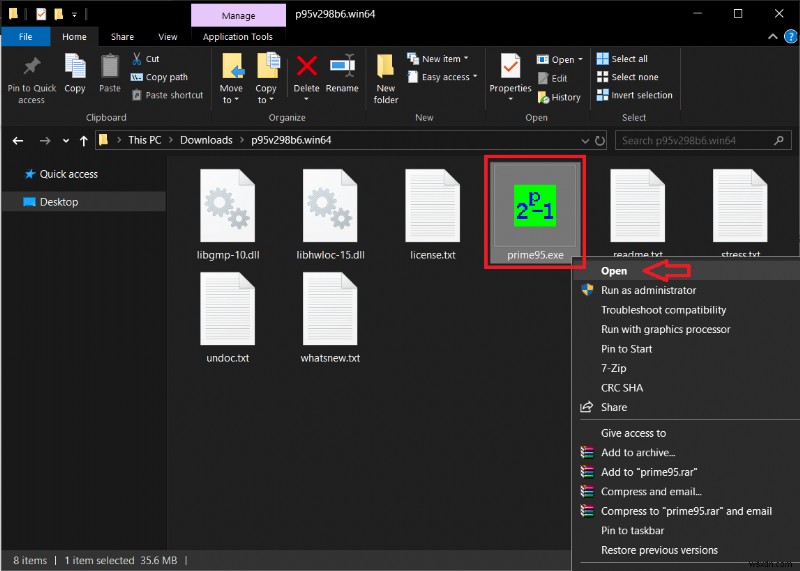This screenshot has height=571, width=800.
Task: Click Select all in the ribbon
Action: [x=622, y=59]
